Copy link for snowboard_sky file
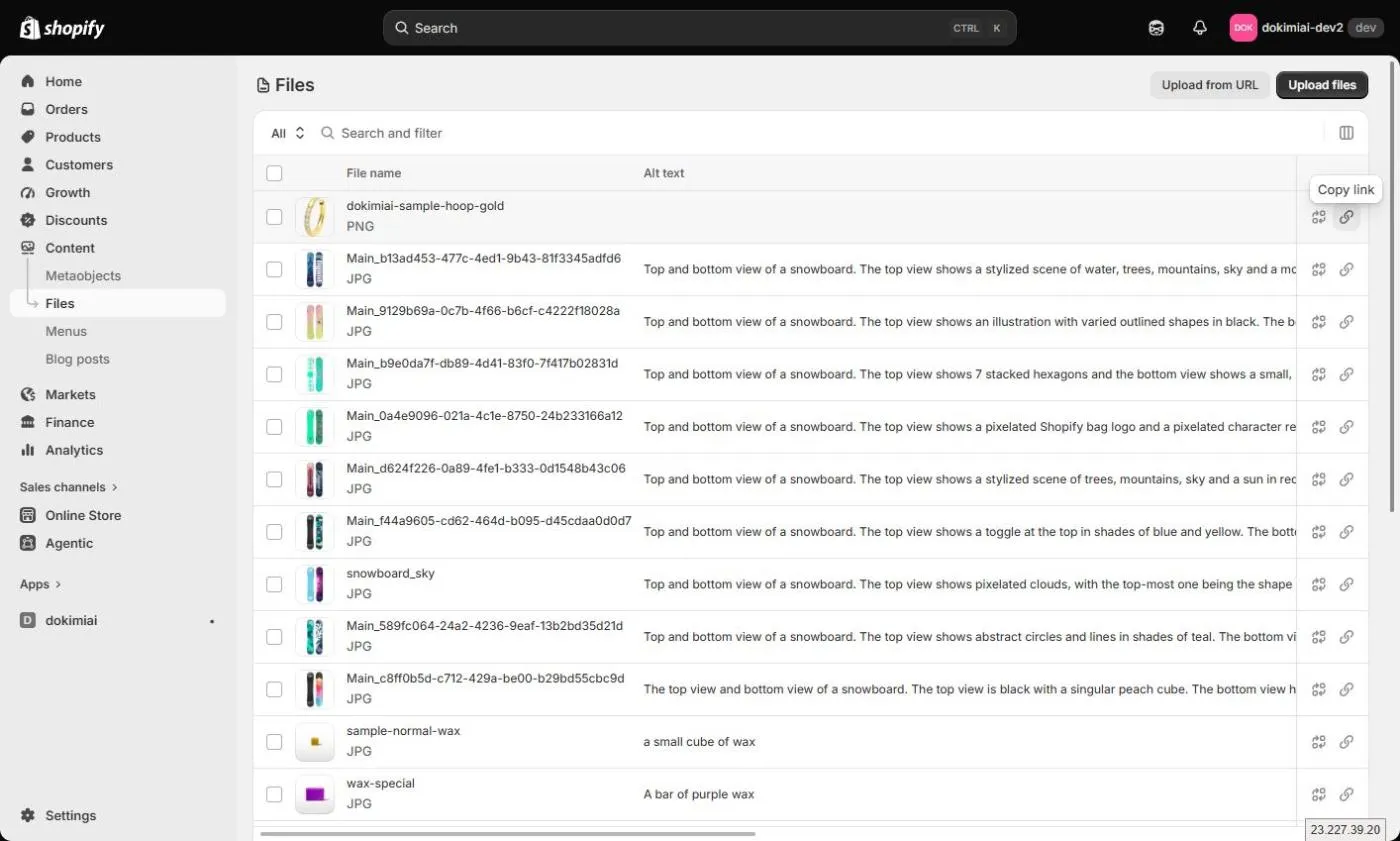The width and height of the screenshot is (1400, 841). coord(1346,584)
